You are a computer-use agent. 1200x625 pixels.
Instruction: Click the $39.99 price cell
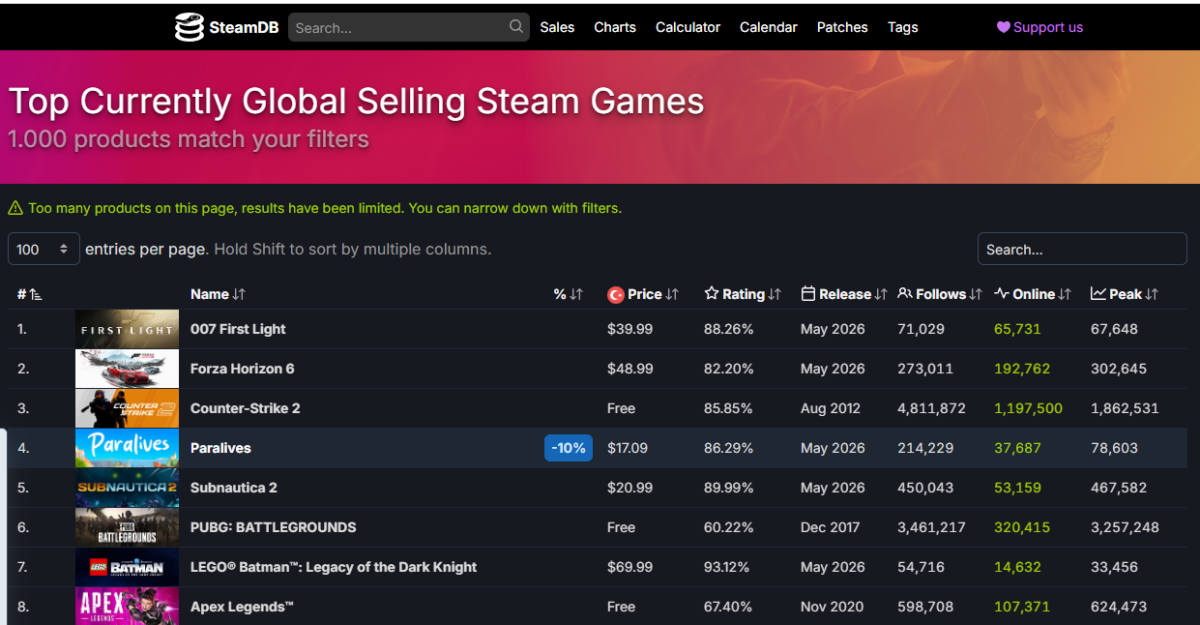(630, 329)
